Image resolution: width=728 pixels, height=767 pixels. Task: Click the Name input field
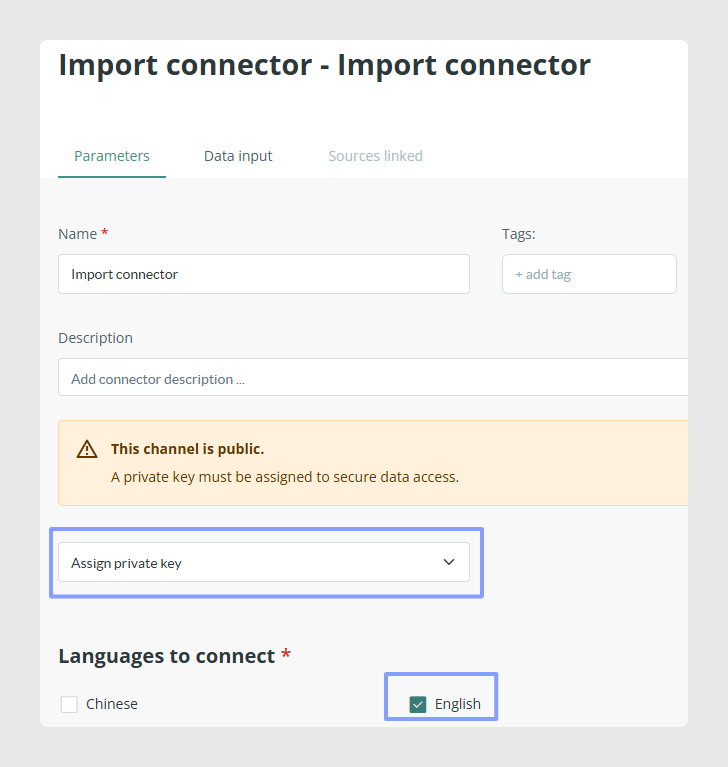264,274
